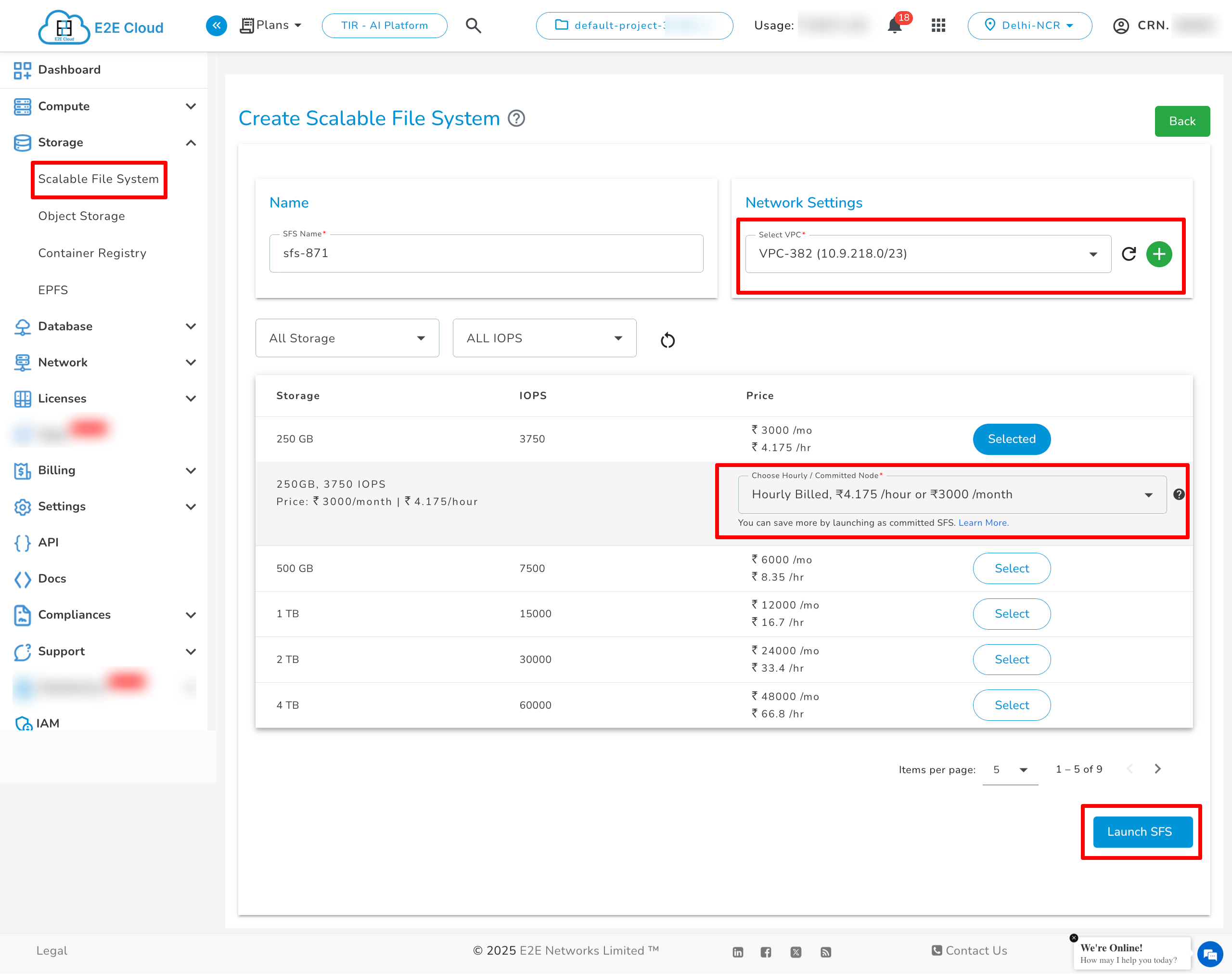This screenshot has height=974, width=1232.
Task: Open notifications bell icon
Action: coord(895,26)
